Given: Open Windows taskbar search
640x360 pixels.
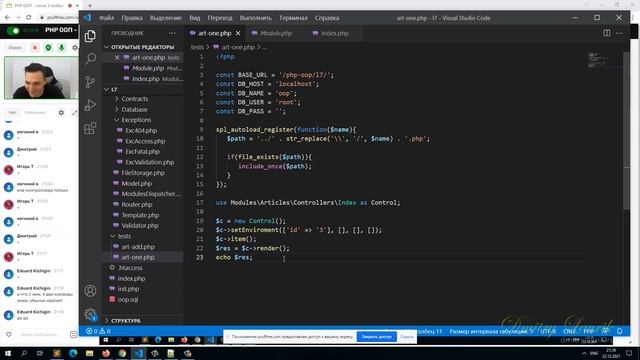Looking at the screenshot, I should [x=24, y=353].
